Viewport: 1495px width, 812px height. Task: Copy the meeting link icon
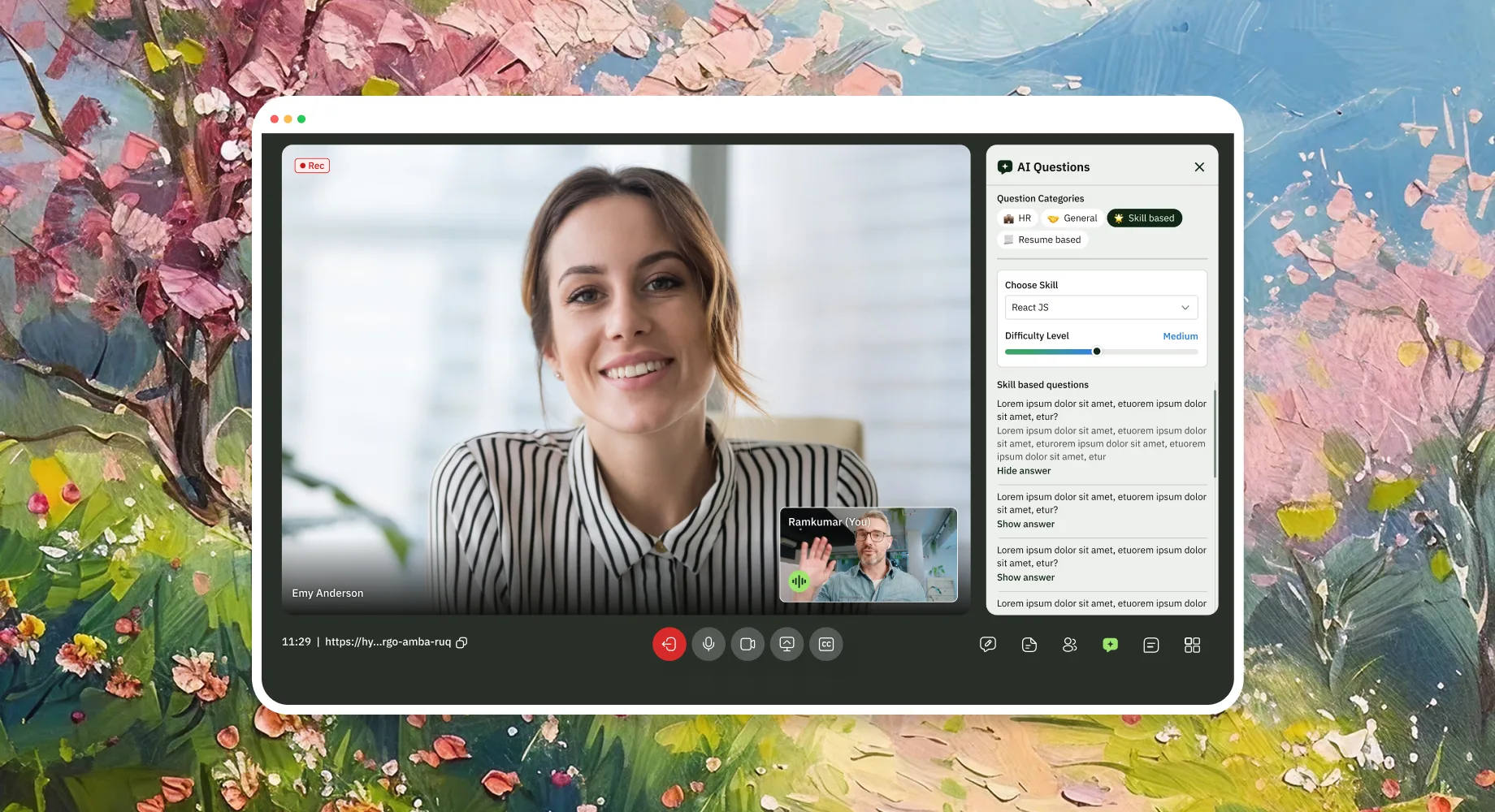point(461,642)
